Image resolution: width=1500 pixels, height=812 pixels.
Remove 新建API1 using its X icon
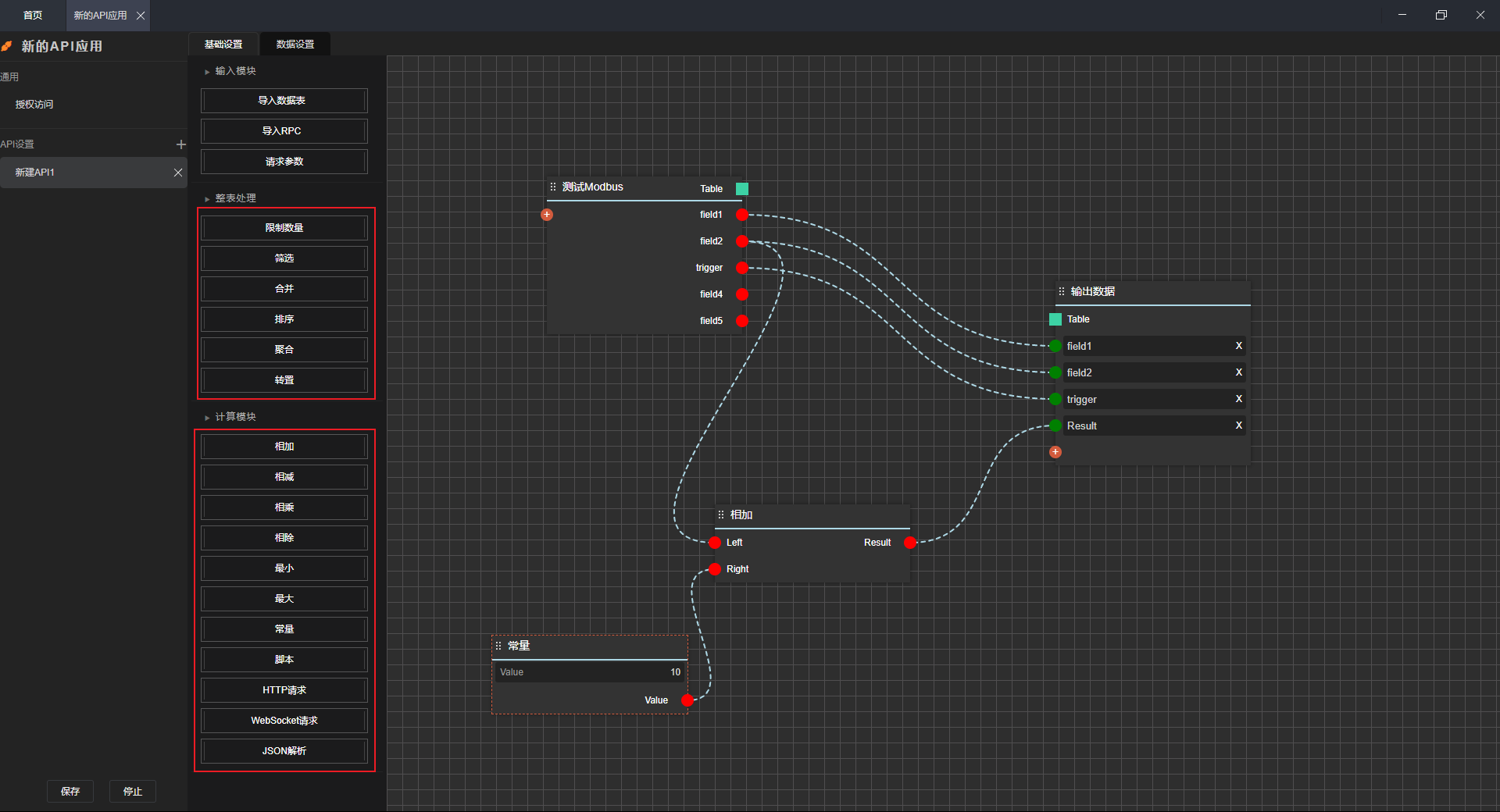(178, 173)
